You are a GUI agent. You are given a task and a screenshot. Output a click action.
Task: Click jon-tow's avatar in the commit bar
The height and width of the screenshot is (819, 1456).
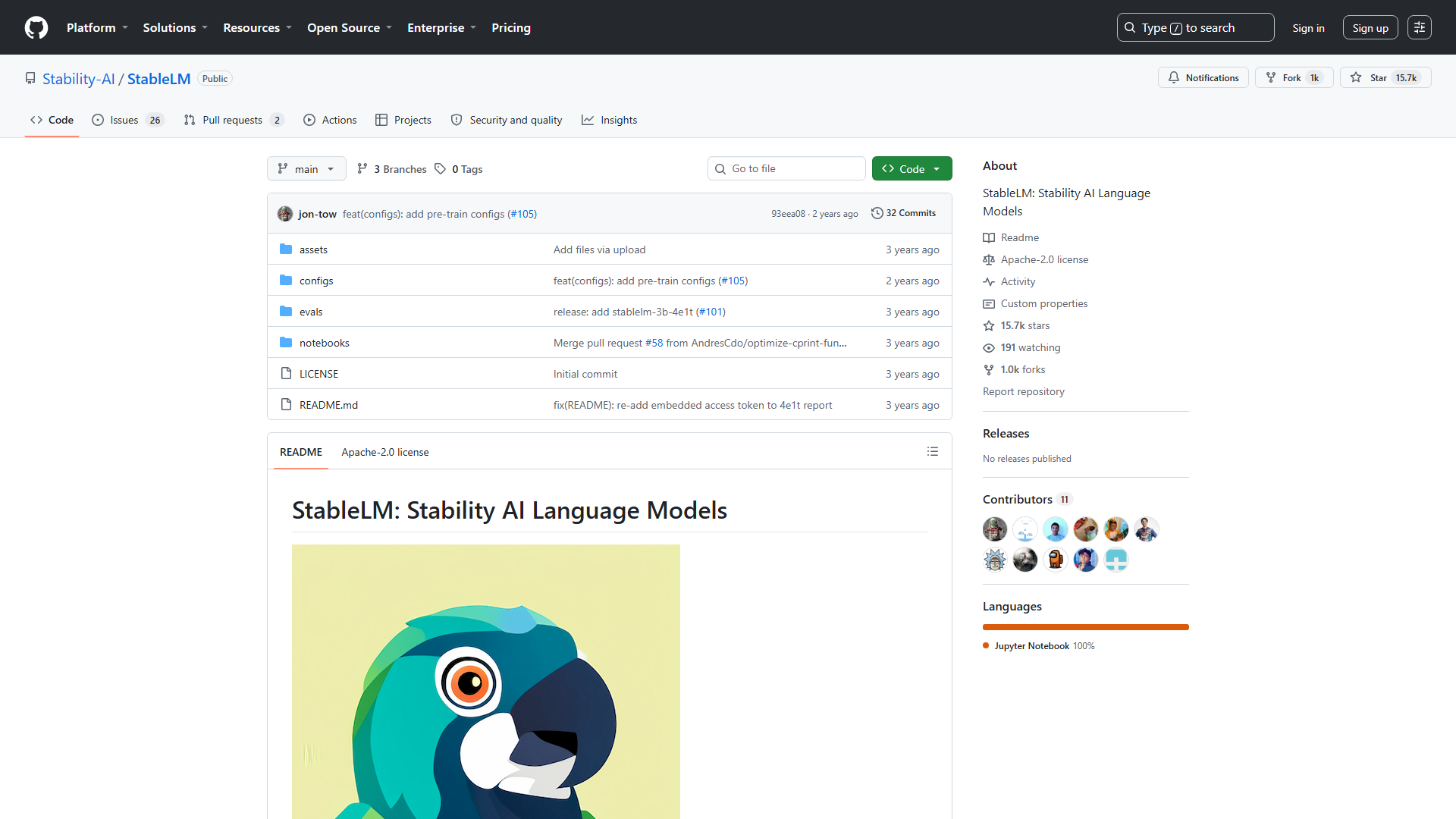pyautogui.click(x=285, y=214)
